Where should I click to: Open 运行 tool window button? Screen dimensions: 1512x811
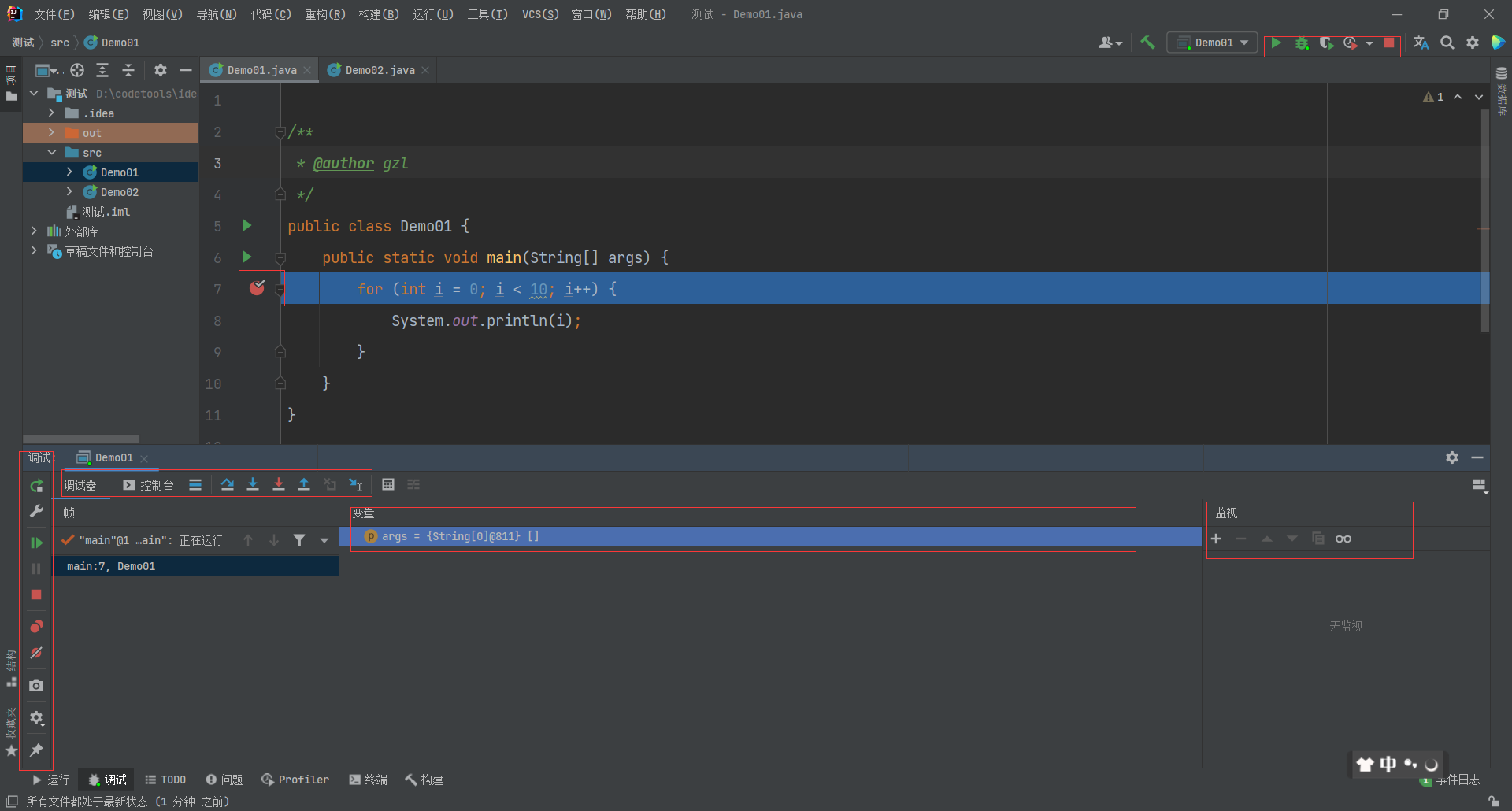tap(51, 780)
